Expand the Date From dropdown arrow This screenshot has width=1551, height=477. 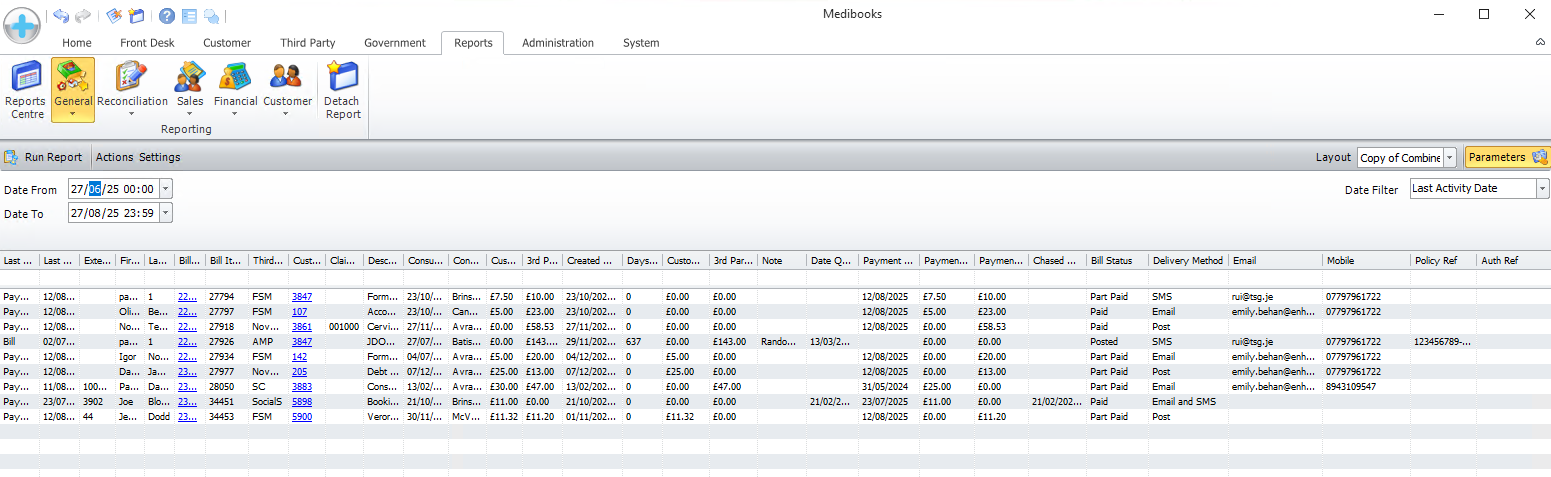(x=166, y=189)
